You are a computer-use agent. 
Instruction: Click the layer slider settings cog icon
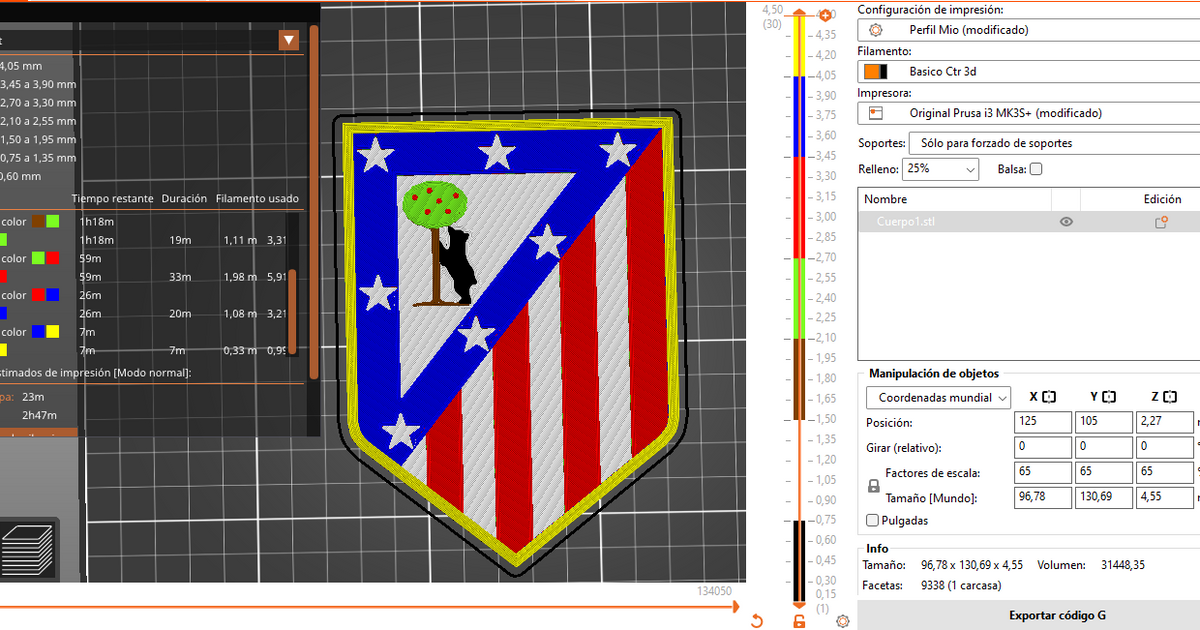tap(843, 621)
